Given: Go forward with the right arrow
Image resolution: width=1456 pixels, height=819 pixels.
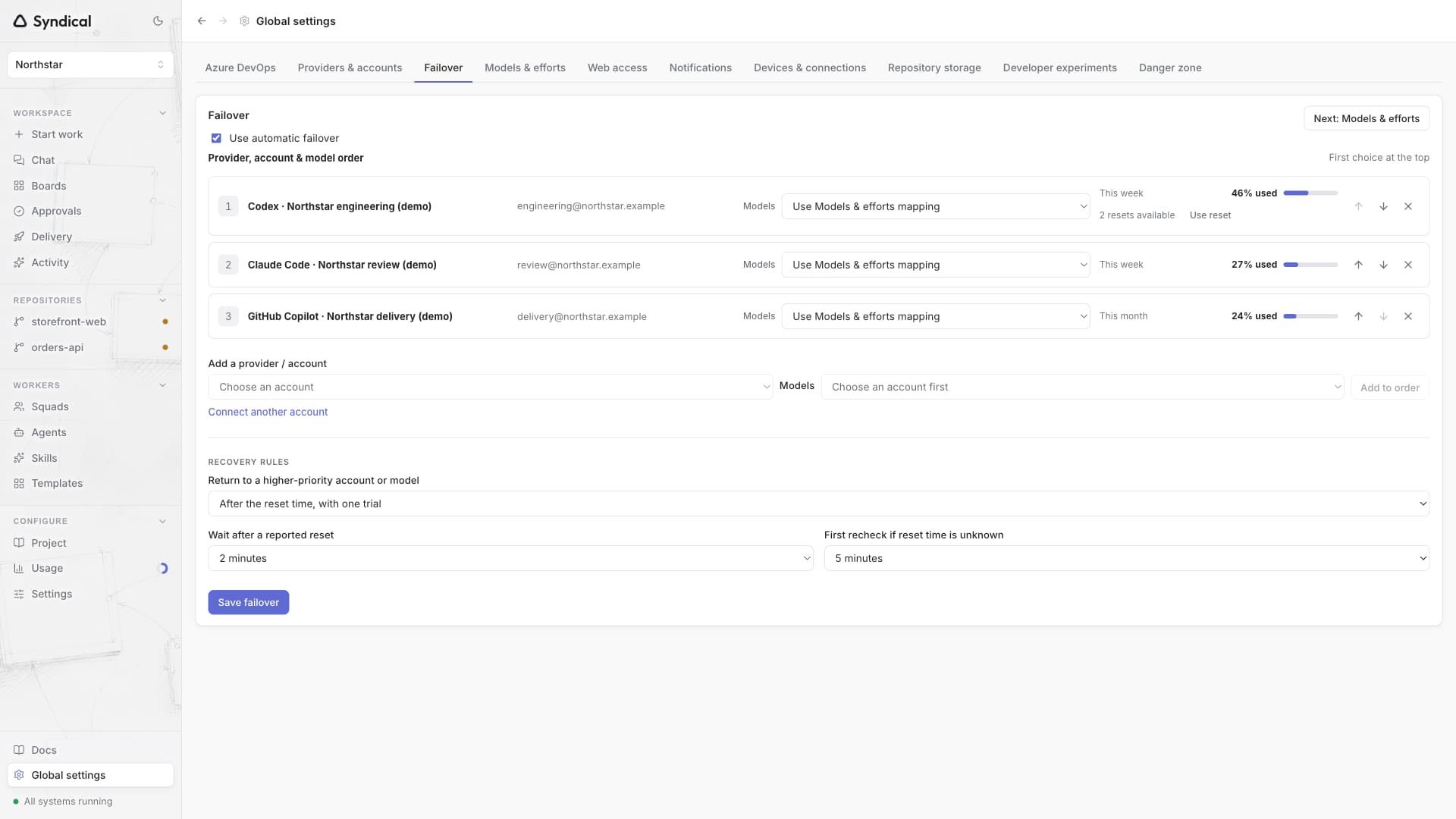Looking at the screenshot, I should 223,21.
